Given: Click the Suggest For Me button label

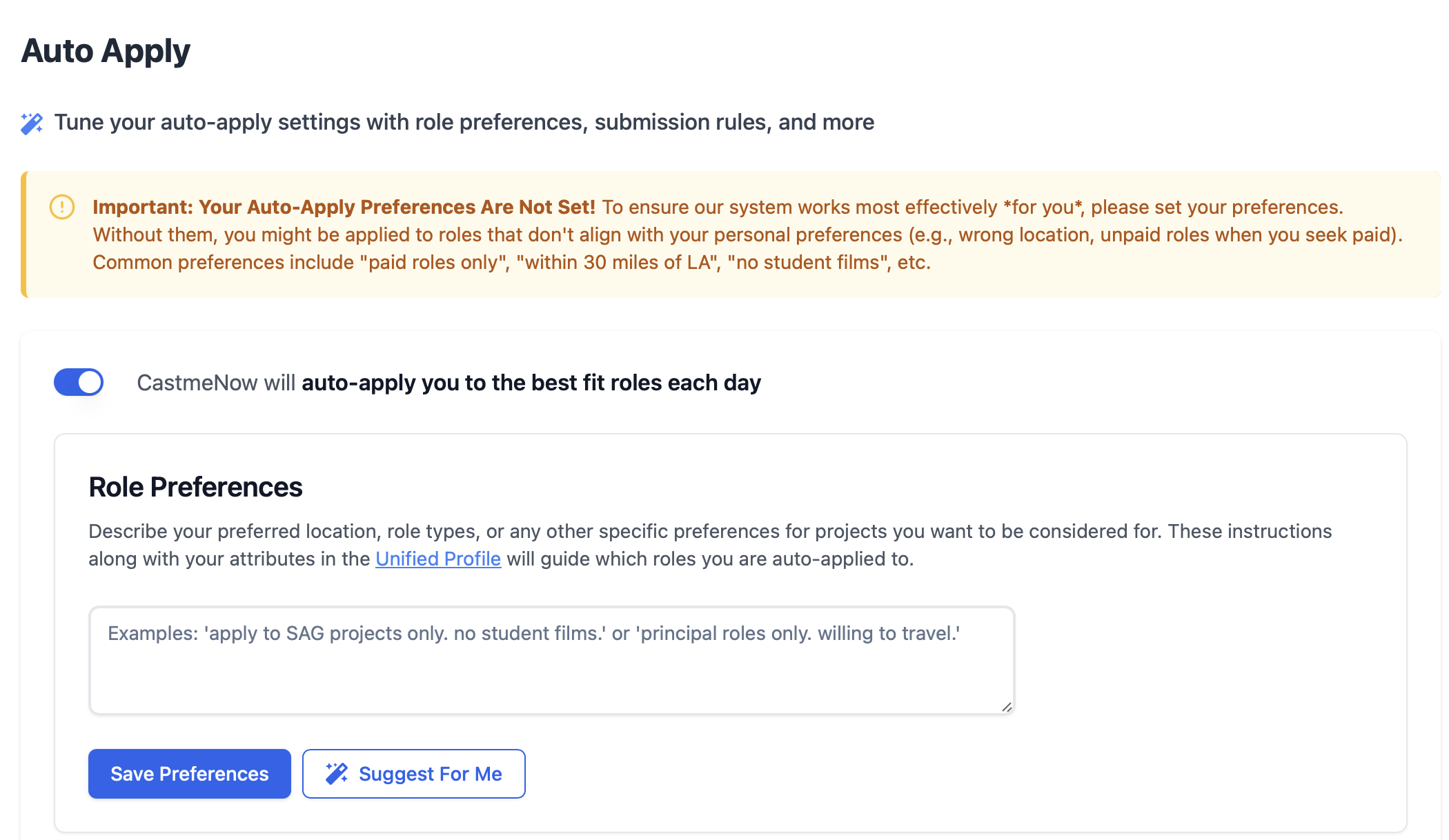Looking at the screenshot, I should point(430,774).
